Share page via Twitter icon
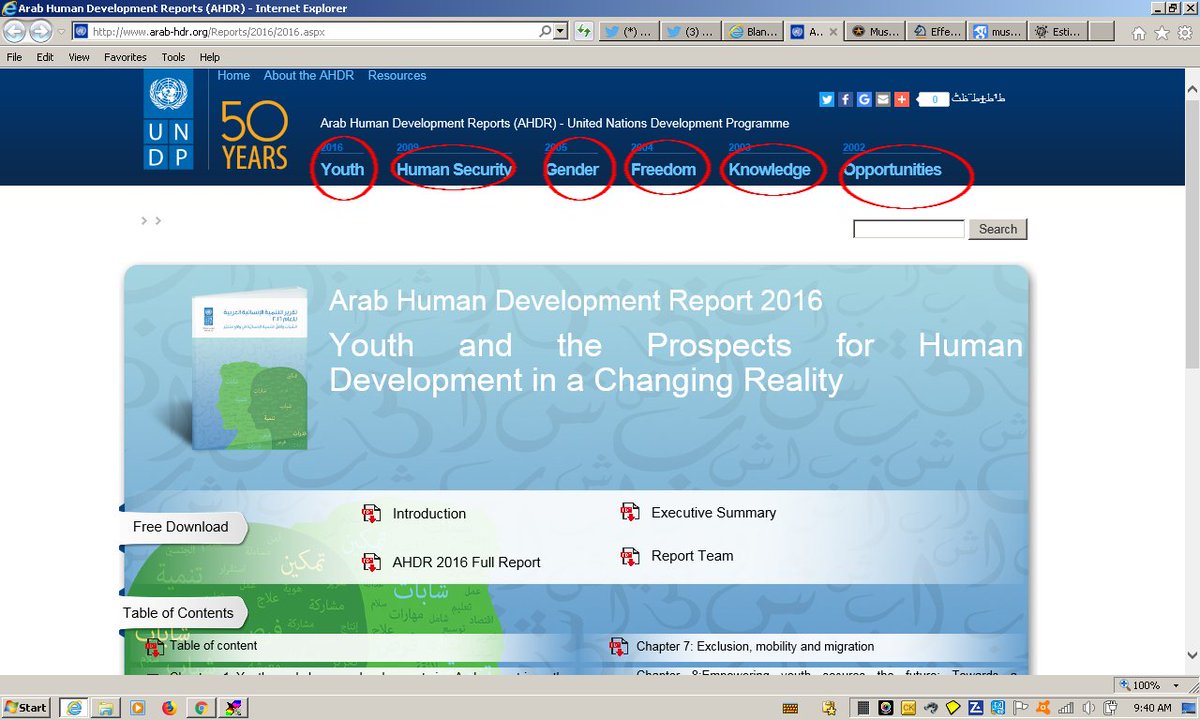 coord(827,99)
